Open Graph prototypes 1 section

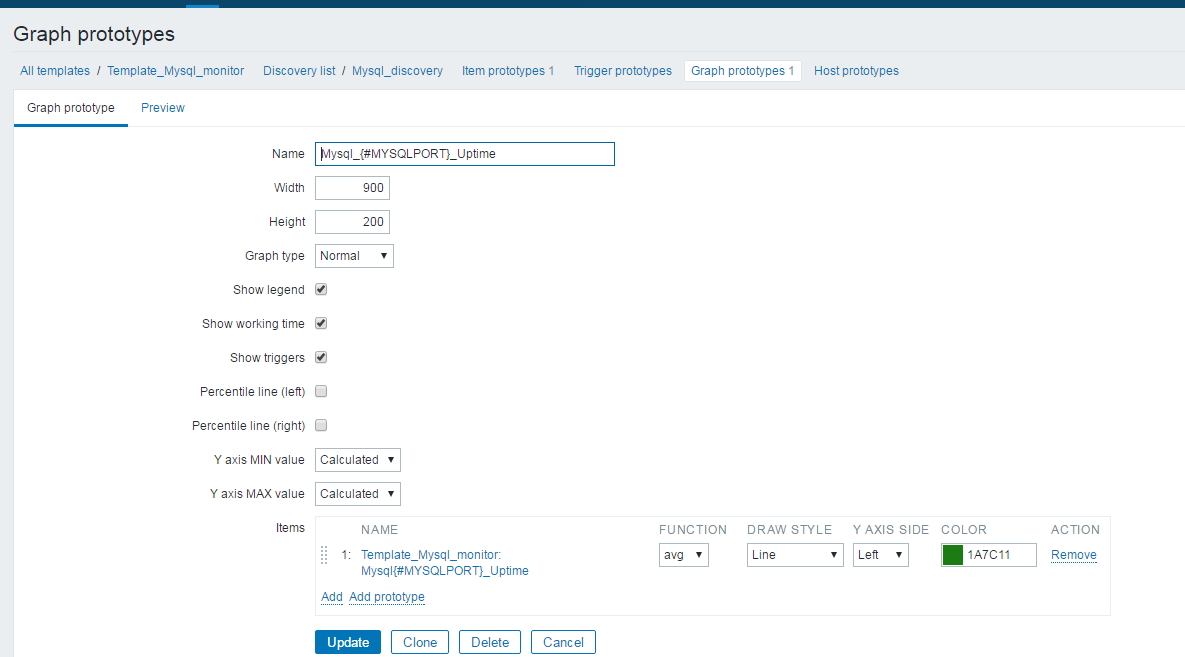(742, 71)
